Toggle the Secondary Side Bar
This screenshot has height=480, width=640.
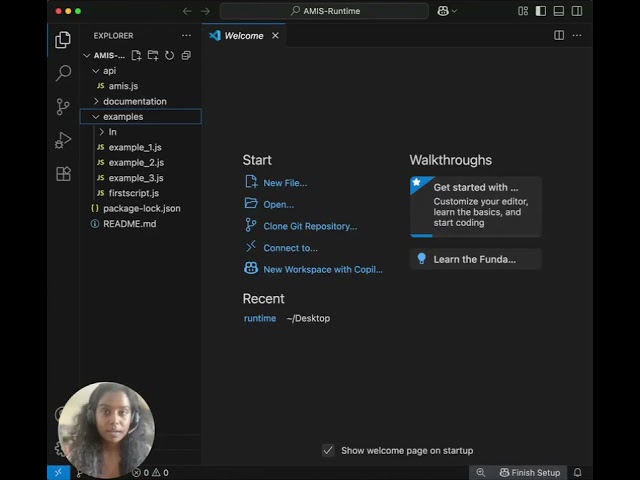577,11
